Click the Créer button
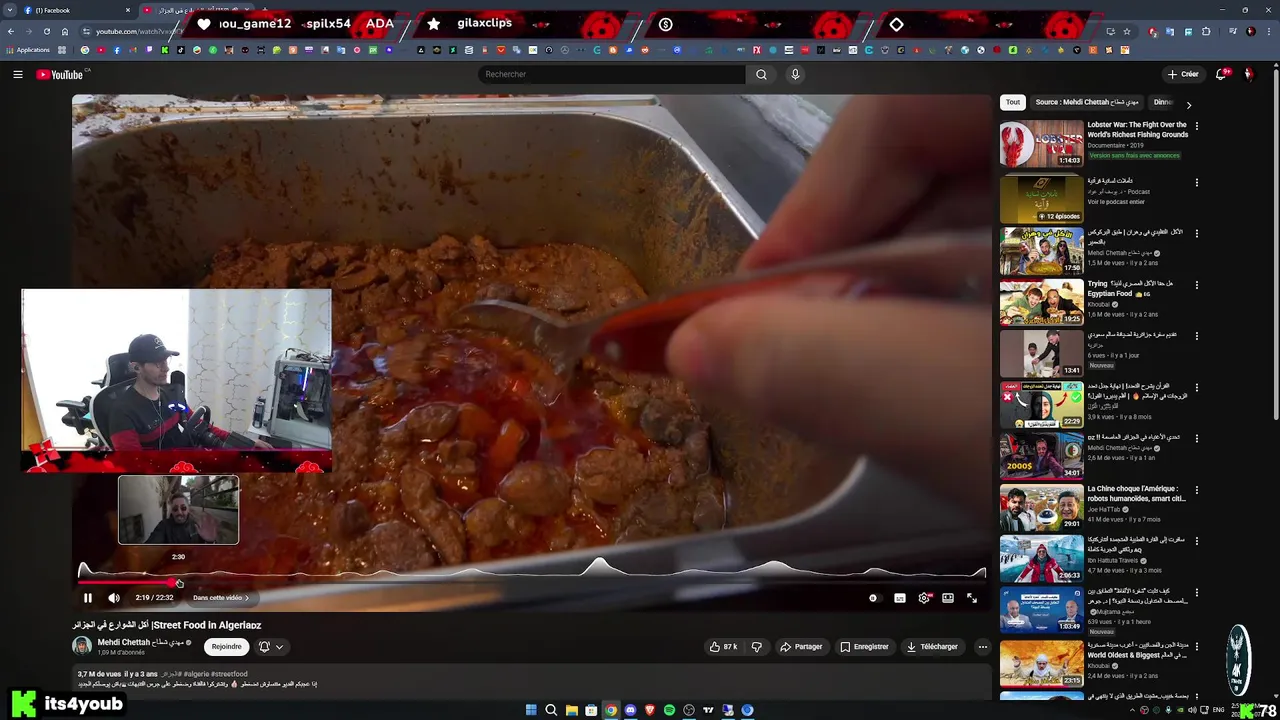The width and height of the screenshot is (1280, 720). click(1183, 74)
